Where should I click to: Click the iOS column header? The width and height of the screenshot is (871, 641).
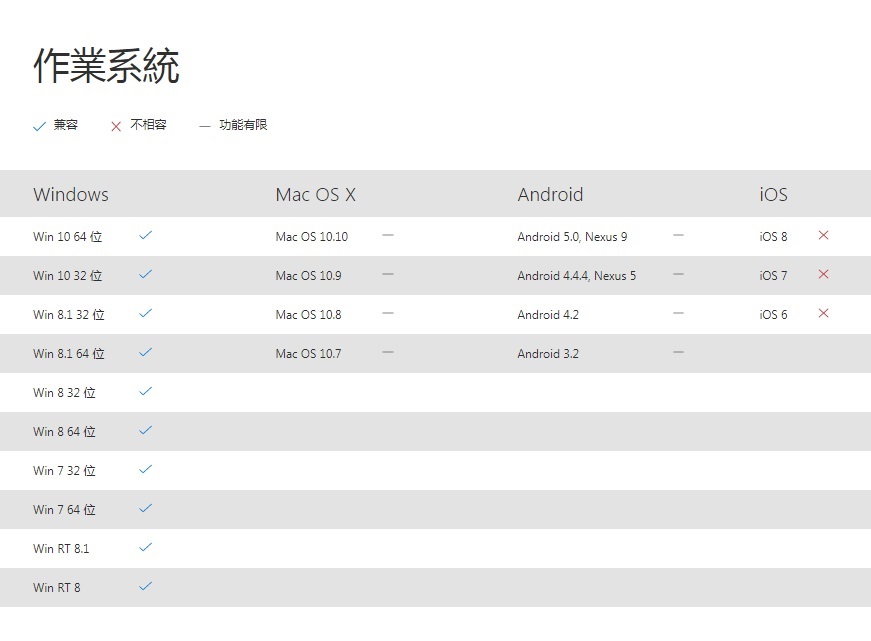point(773,194)
